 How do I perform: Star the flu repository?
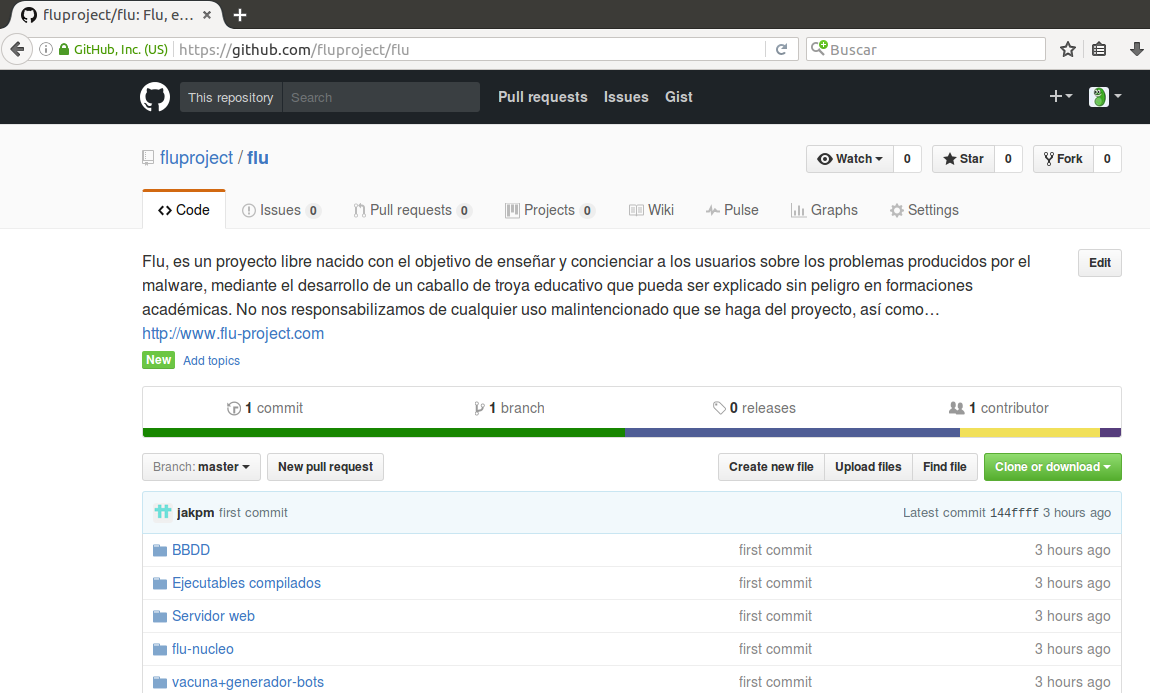963,158
